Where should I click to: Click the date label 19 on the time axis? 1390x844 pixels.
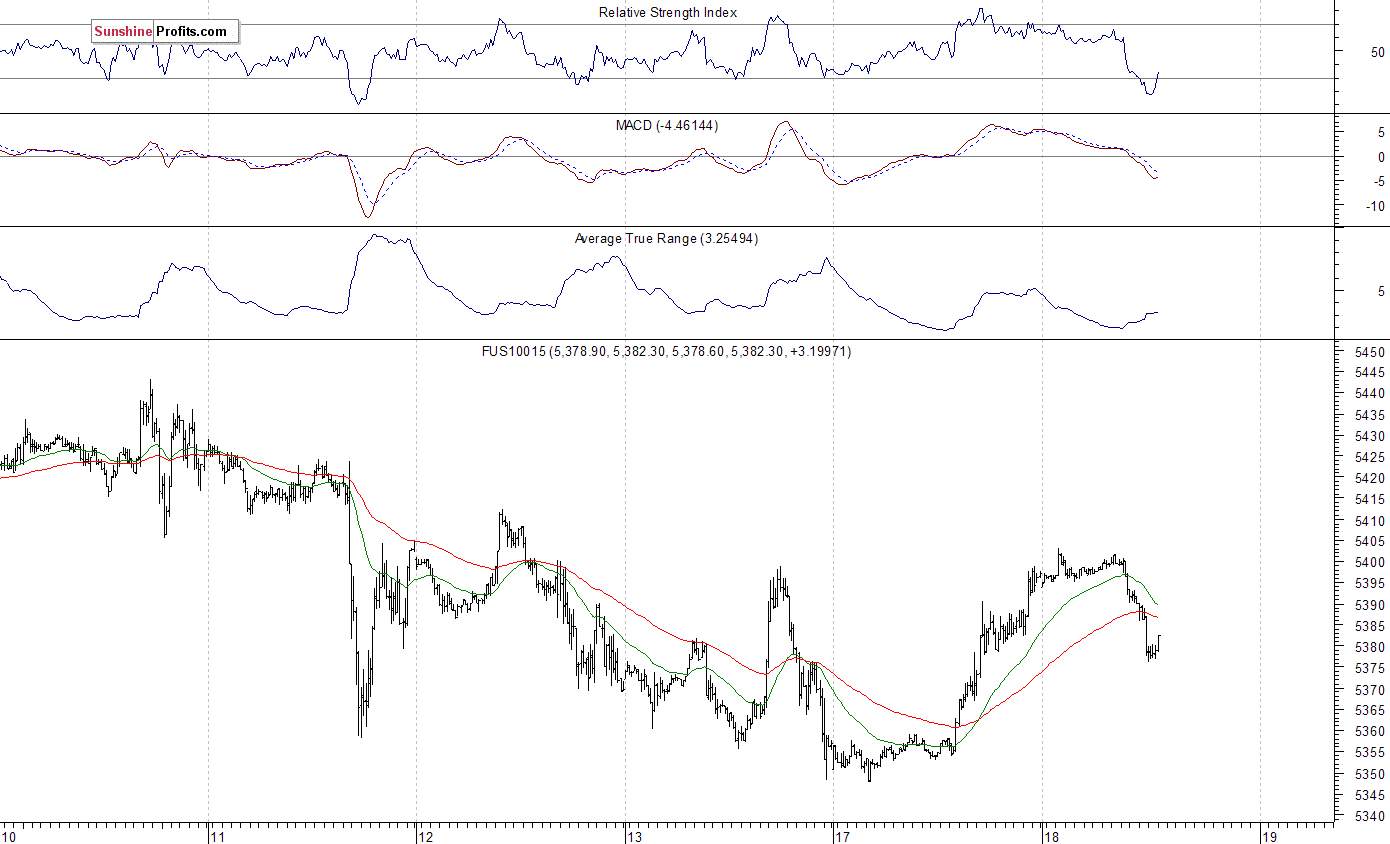pos(1271,836)
